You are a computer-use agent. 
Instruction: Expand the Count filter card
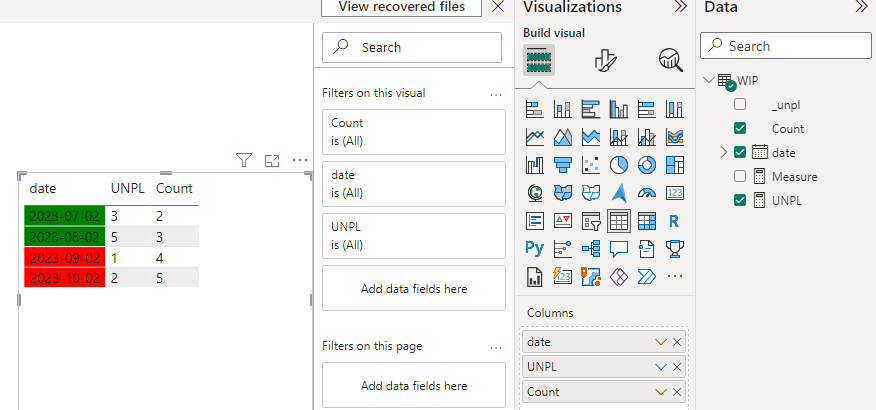(x=414, y=132)
